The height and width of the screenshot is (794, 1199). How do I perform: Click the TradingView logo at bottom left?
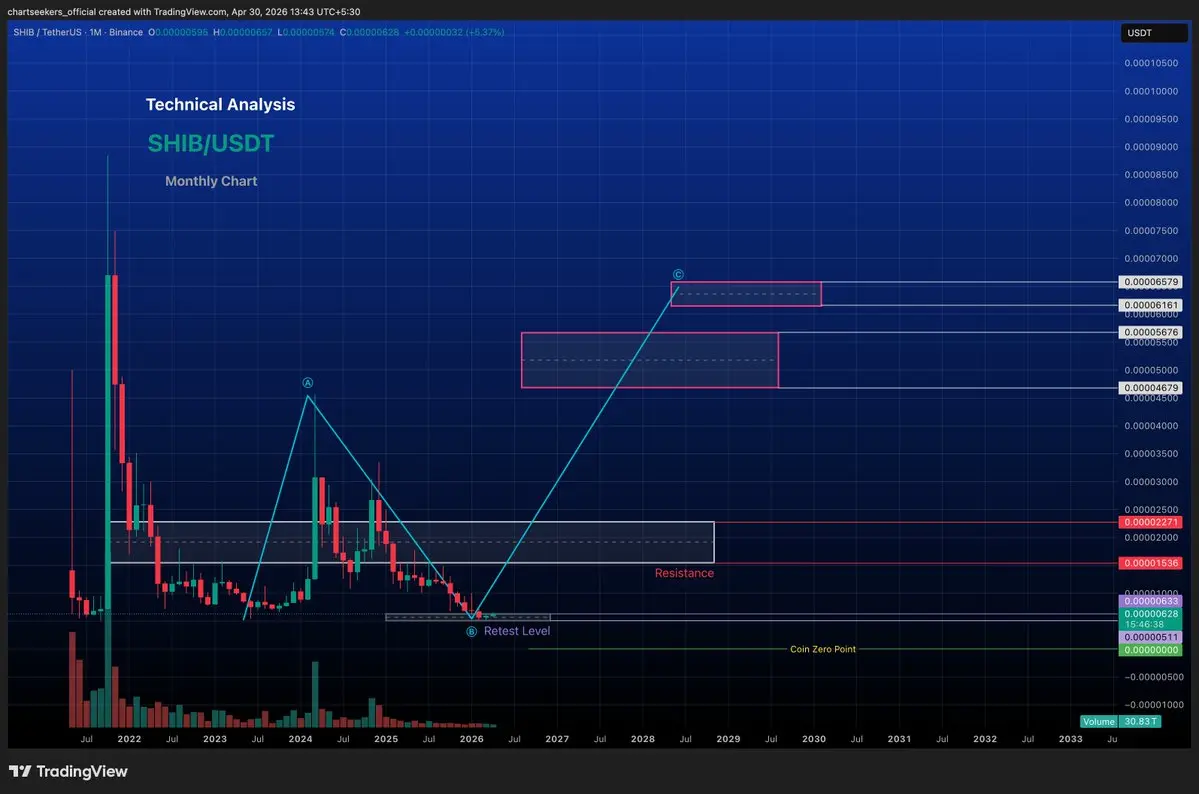pyautogui.click(x=68, y=771)
